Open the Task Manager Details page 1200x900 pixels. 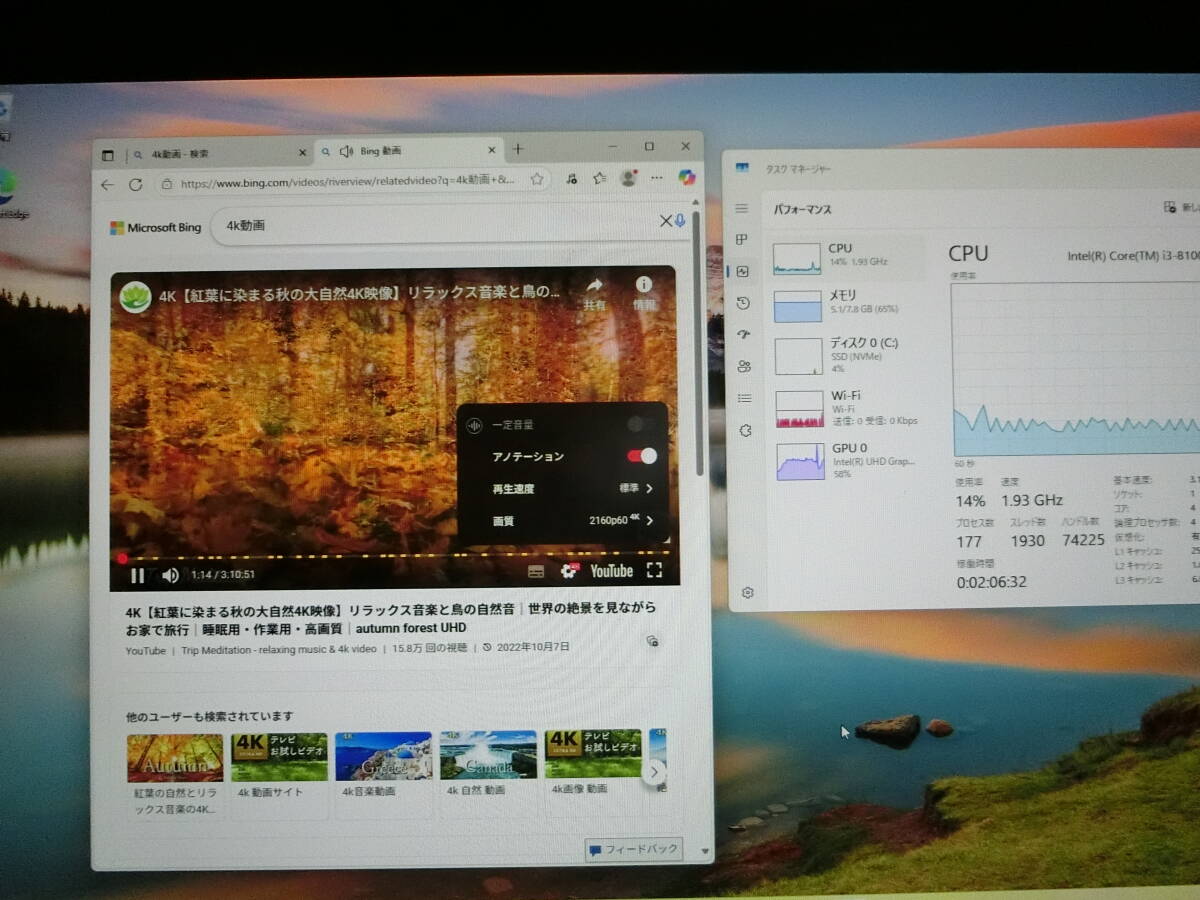coord(744,398)
